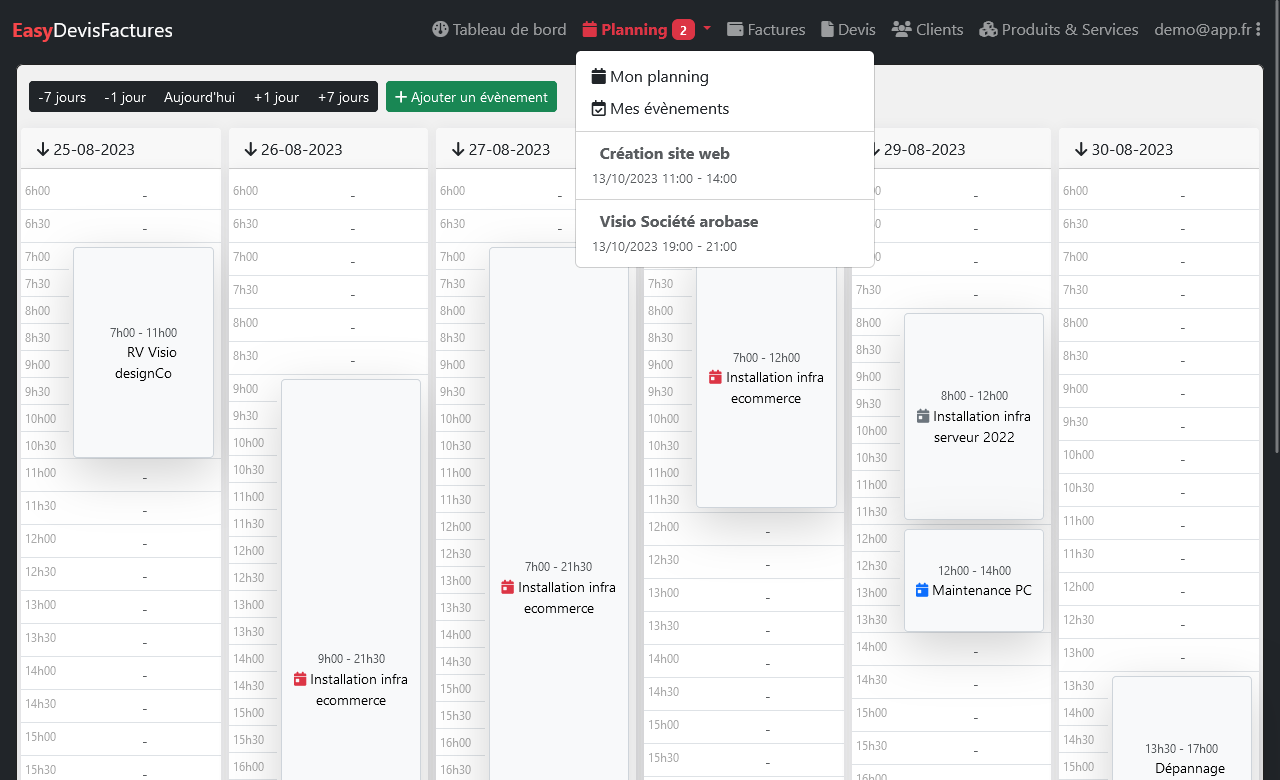Viewport: 1280px width, 780px height.
Task: Click the red Planning badge showing 2
Action: (683, 30)
